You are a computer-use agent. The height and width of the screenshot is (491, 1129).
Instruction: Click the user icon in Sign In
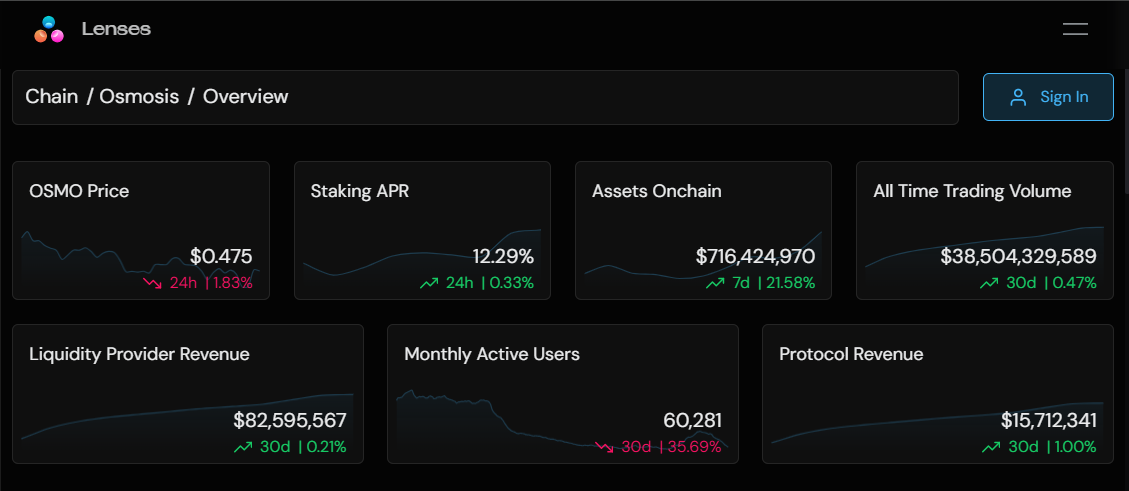click(x=1018, y=97)
